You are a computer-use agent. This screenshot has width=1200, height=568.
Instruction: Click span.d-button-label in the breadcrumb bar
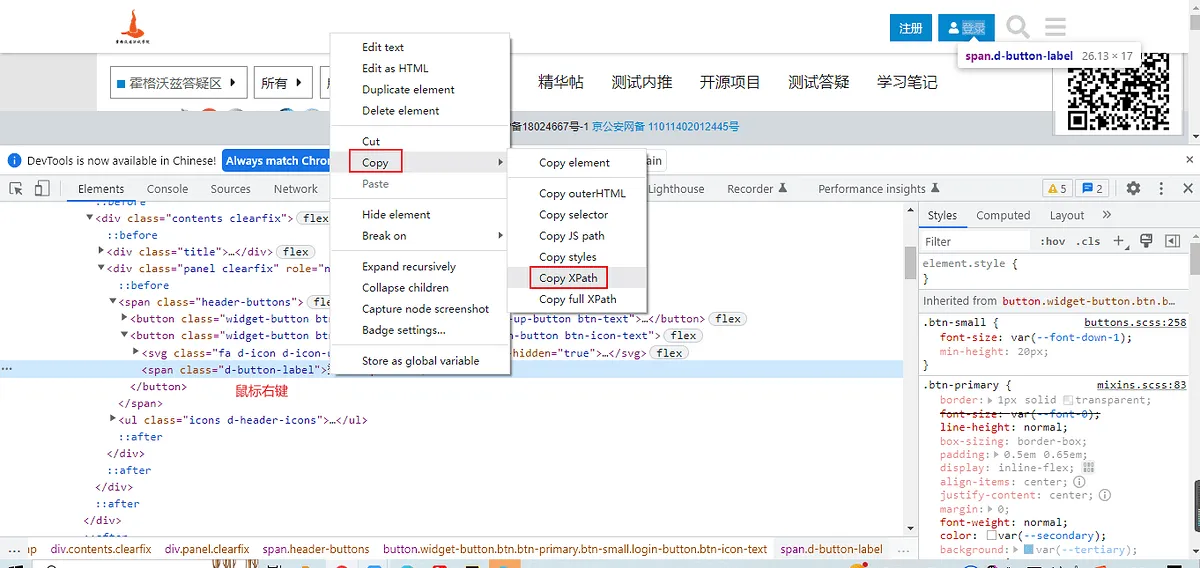pos(831,549)
